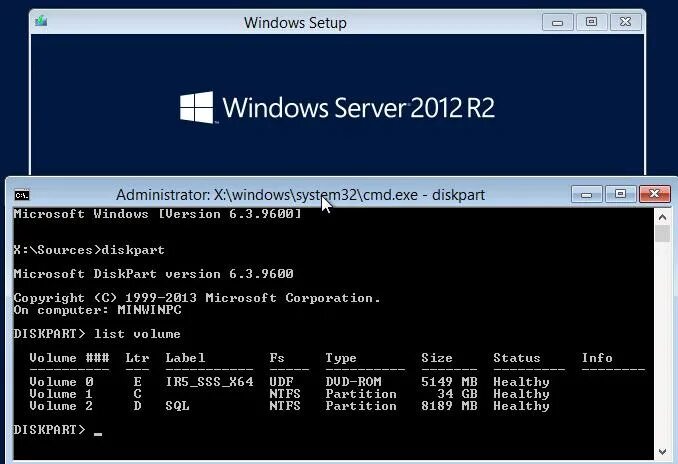
Task: Select the Volume 0 IR5_SSS_X64 row
Action: [x=289, y=382]
